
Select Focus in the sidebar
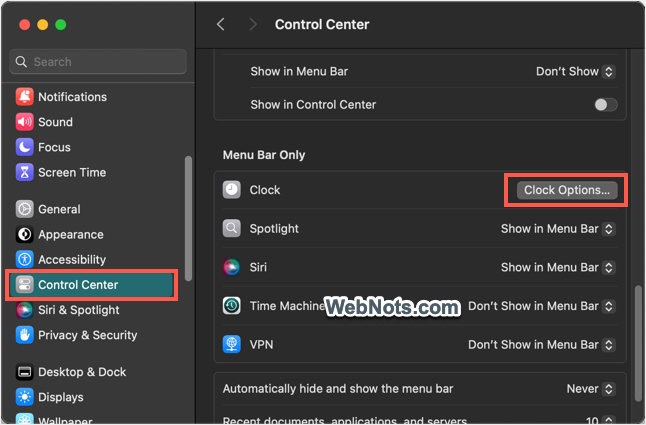pyautogui.click(x=92, y=147)
